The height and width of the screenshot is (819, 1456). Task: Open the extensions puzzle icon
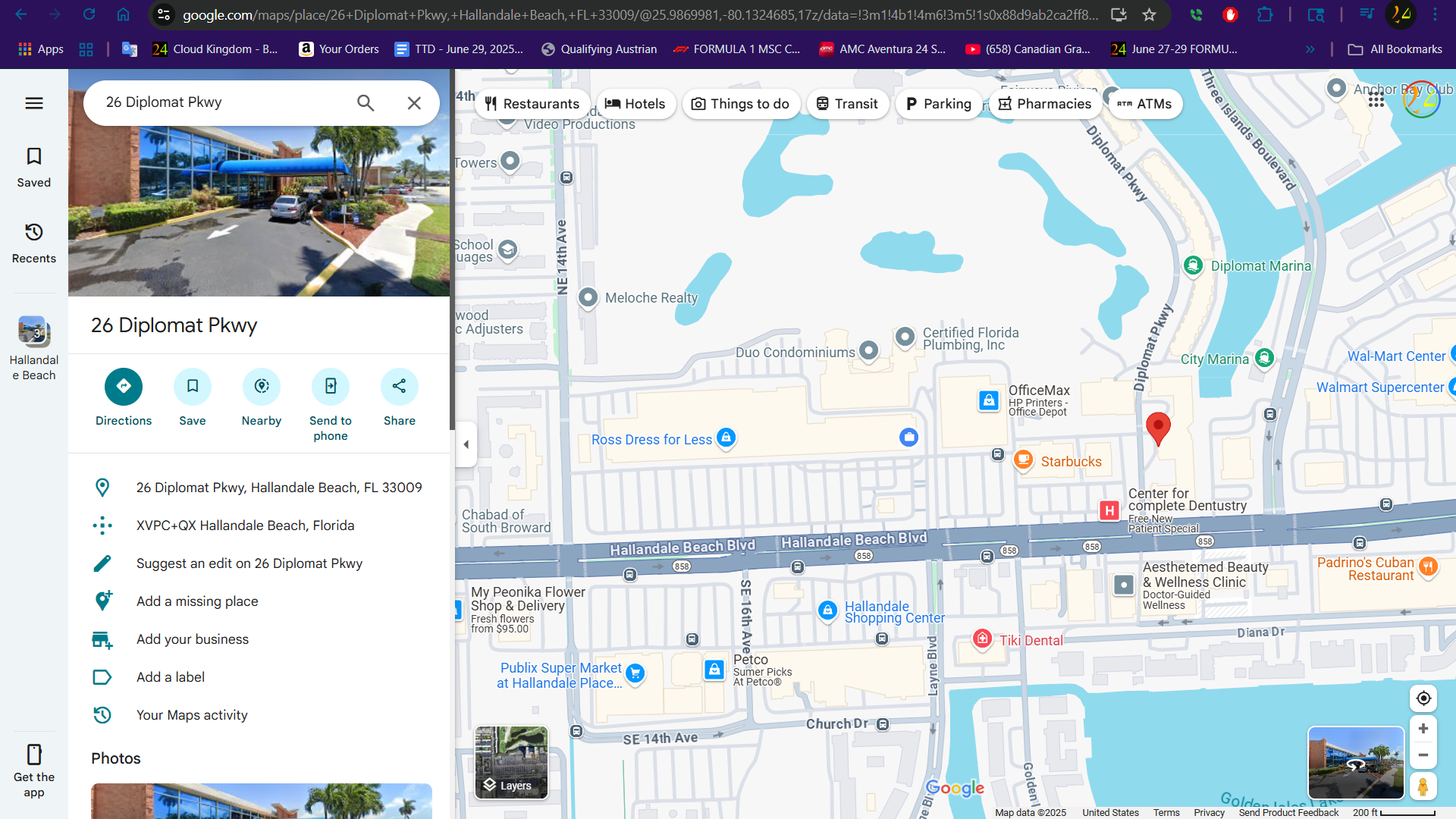1265,14
